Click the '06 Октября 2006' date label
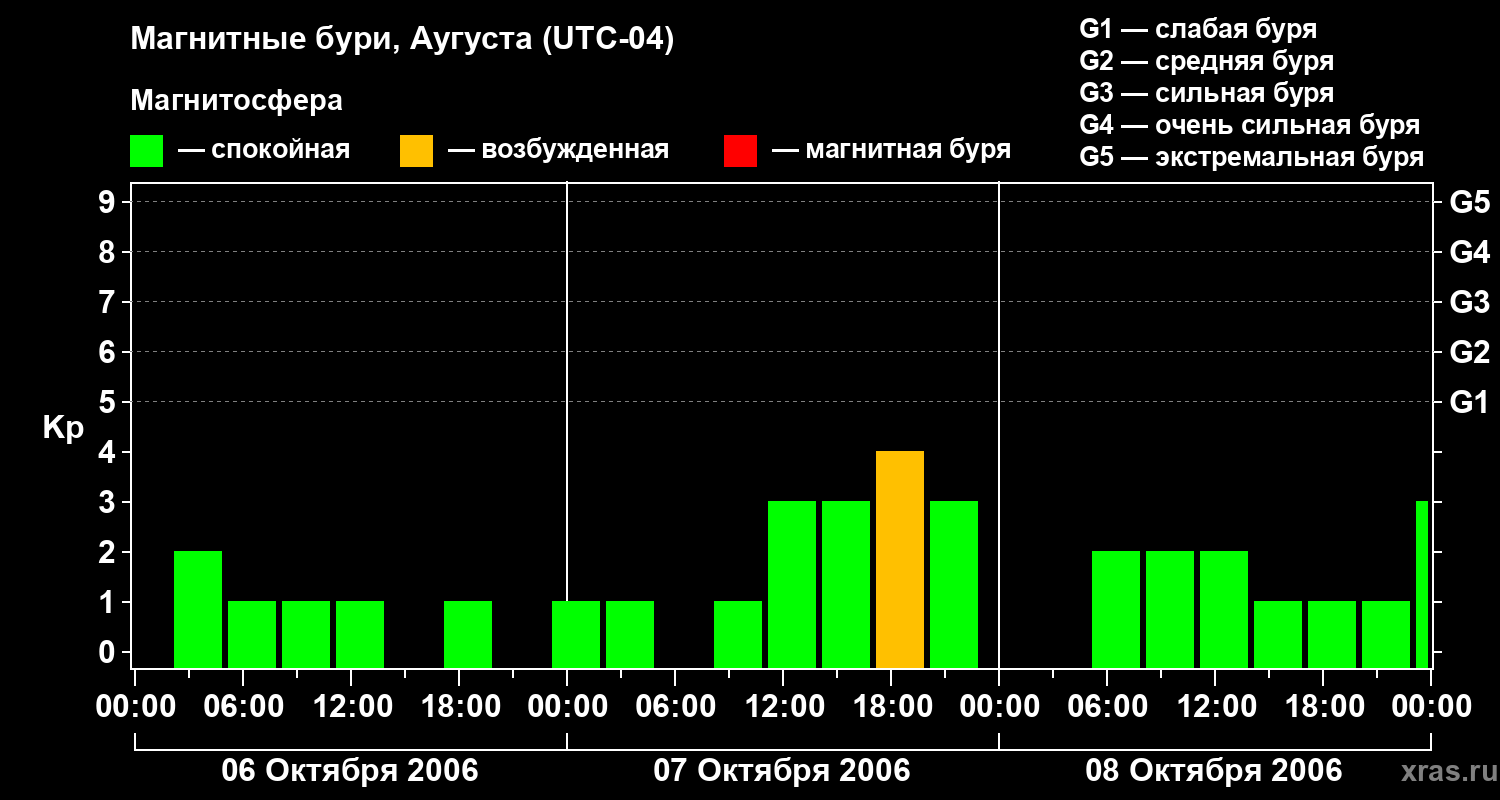The height and width of the screenshot is (800, 1500). tap(350, 771)
